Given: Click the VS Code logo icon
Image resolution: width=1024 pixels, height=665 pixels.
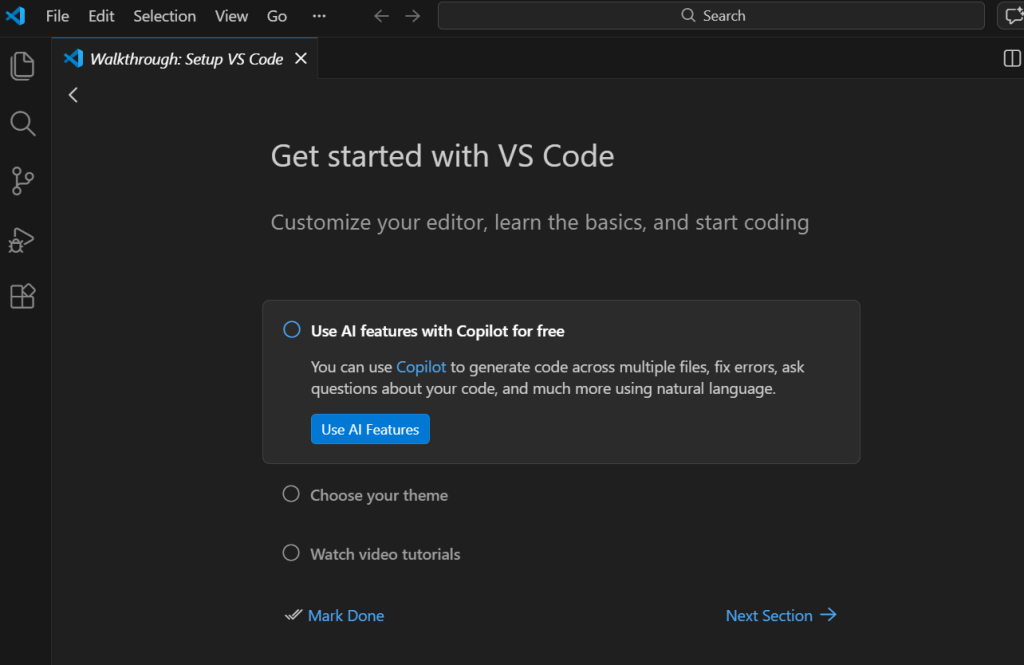Looking at the screenshot, I should click(x=16, y=16).
